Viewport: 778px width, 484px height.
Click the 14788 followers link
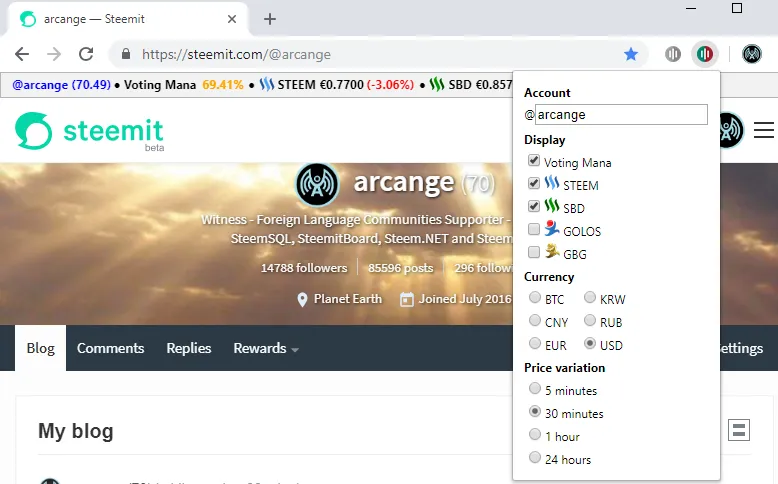point(304,268)
